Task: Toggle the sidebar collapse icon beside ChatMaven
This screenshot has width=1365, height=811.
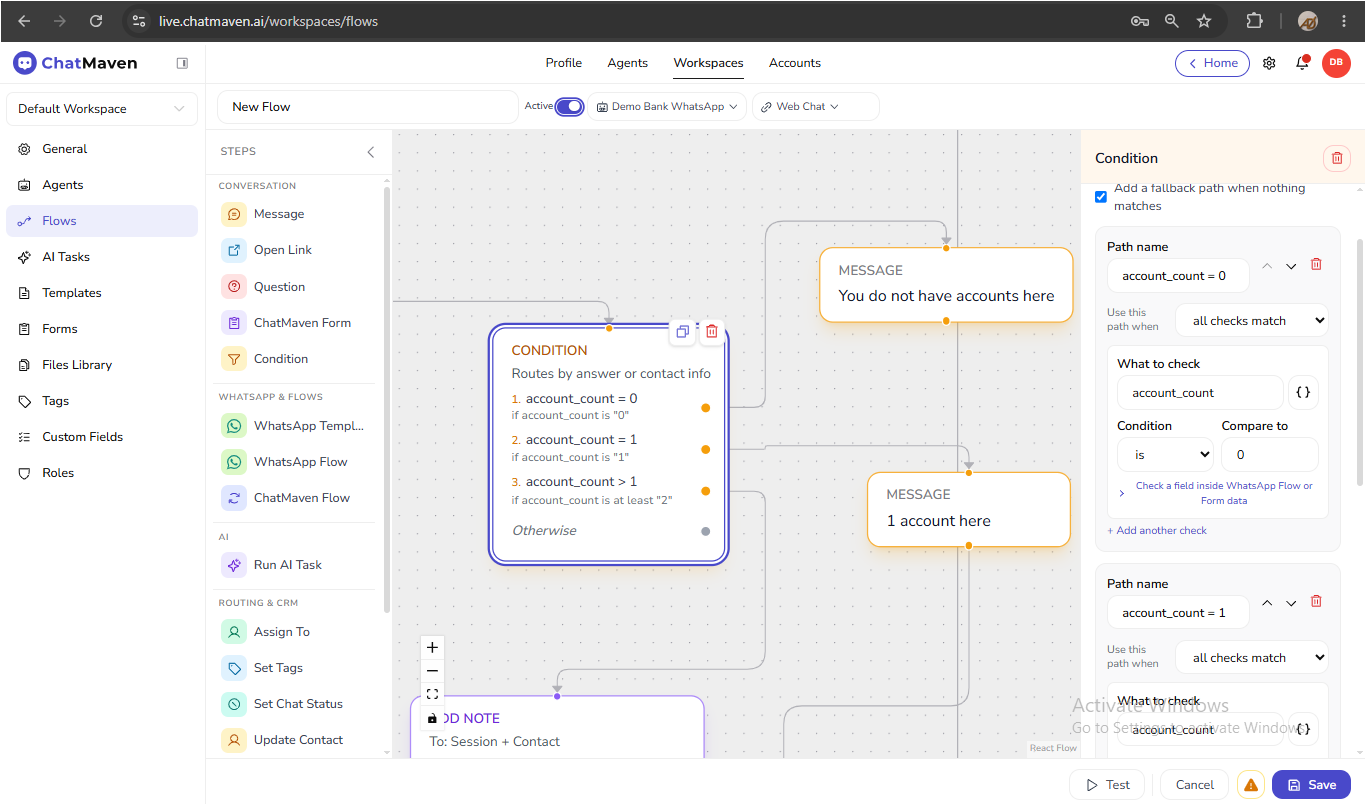Action: (182, 63)
